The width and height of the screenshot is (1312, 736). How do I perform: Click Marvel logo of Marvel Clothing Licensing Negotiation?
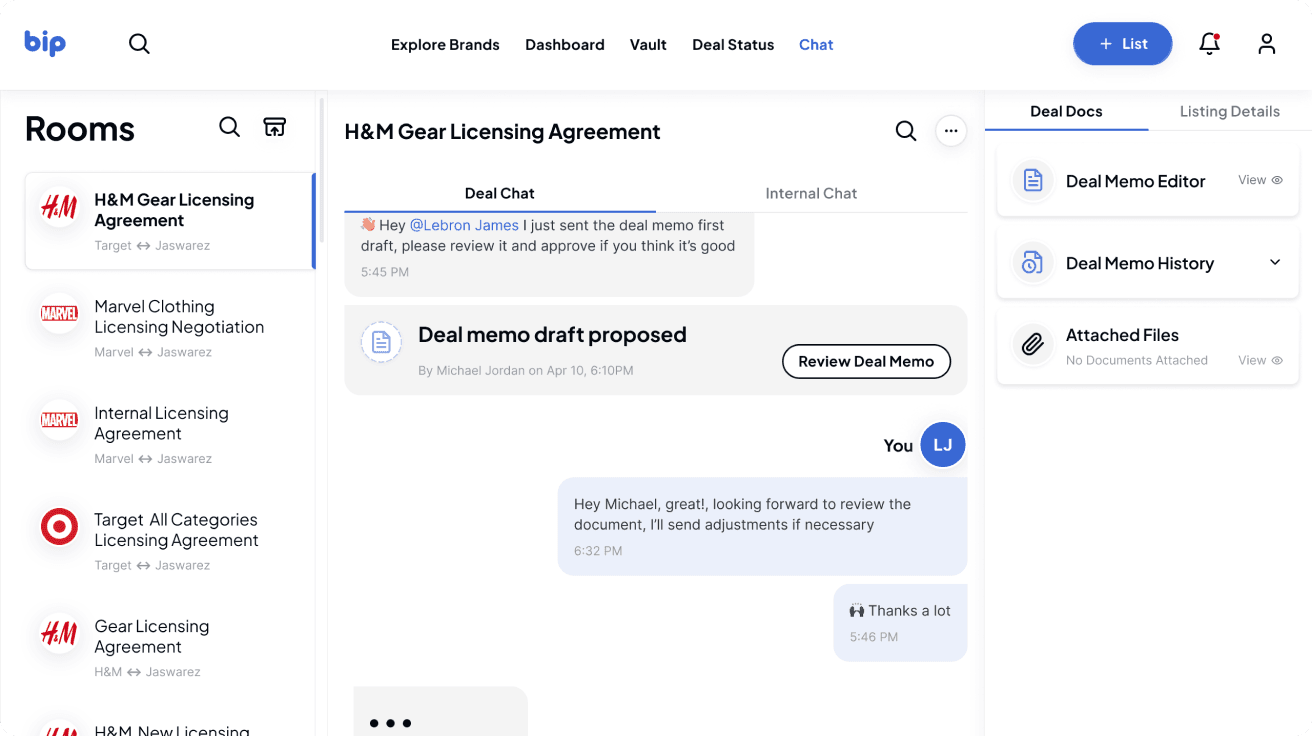59,314
